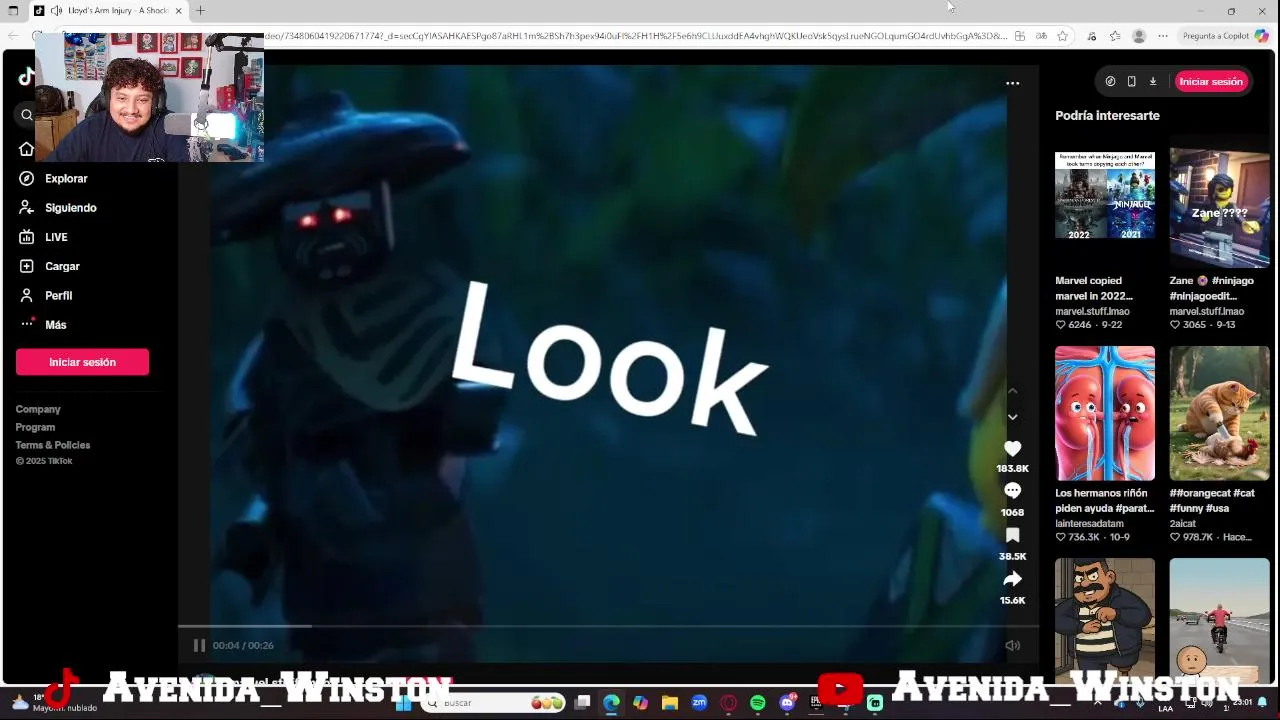Click the browser address bar URL

point(635,36)
